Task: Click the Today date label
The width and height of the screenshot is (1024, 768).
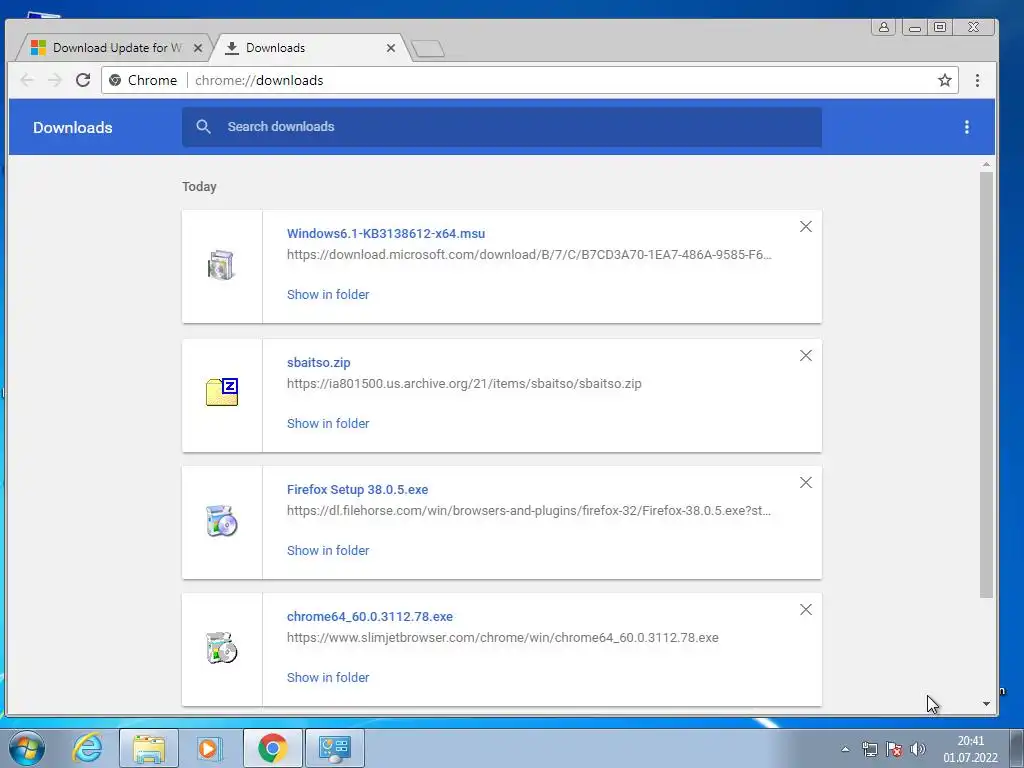Action: tap(199, 187)
